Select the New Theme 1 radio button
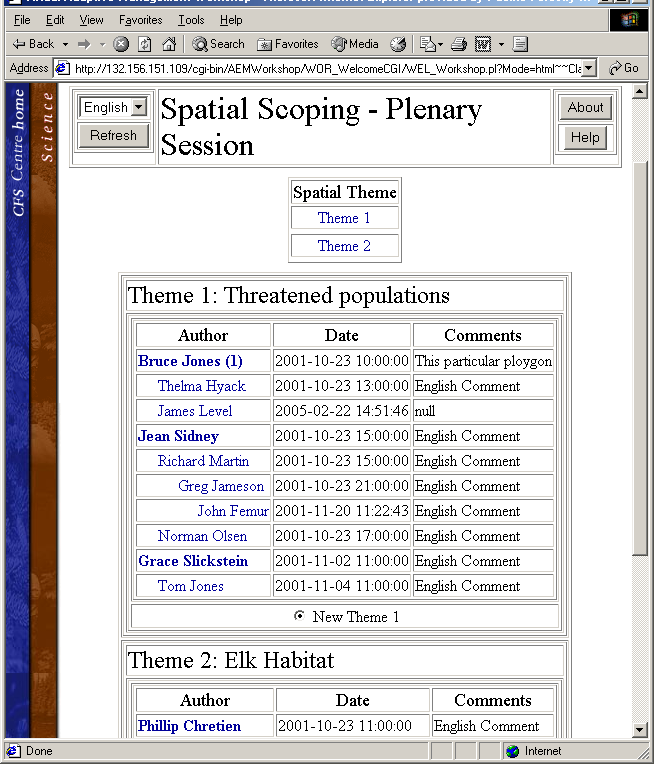The width and height of the screenshot is (654, 764). point(299,616)
